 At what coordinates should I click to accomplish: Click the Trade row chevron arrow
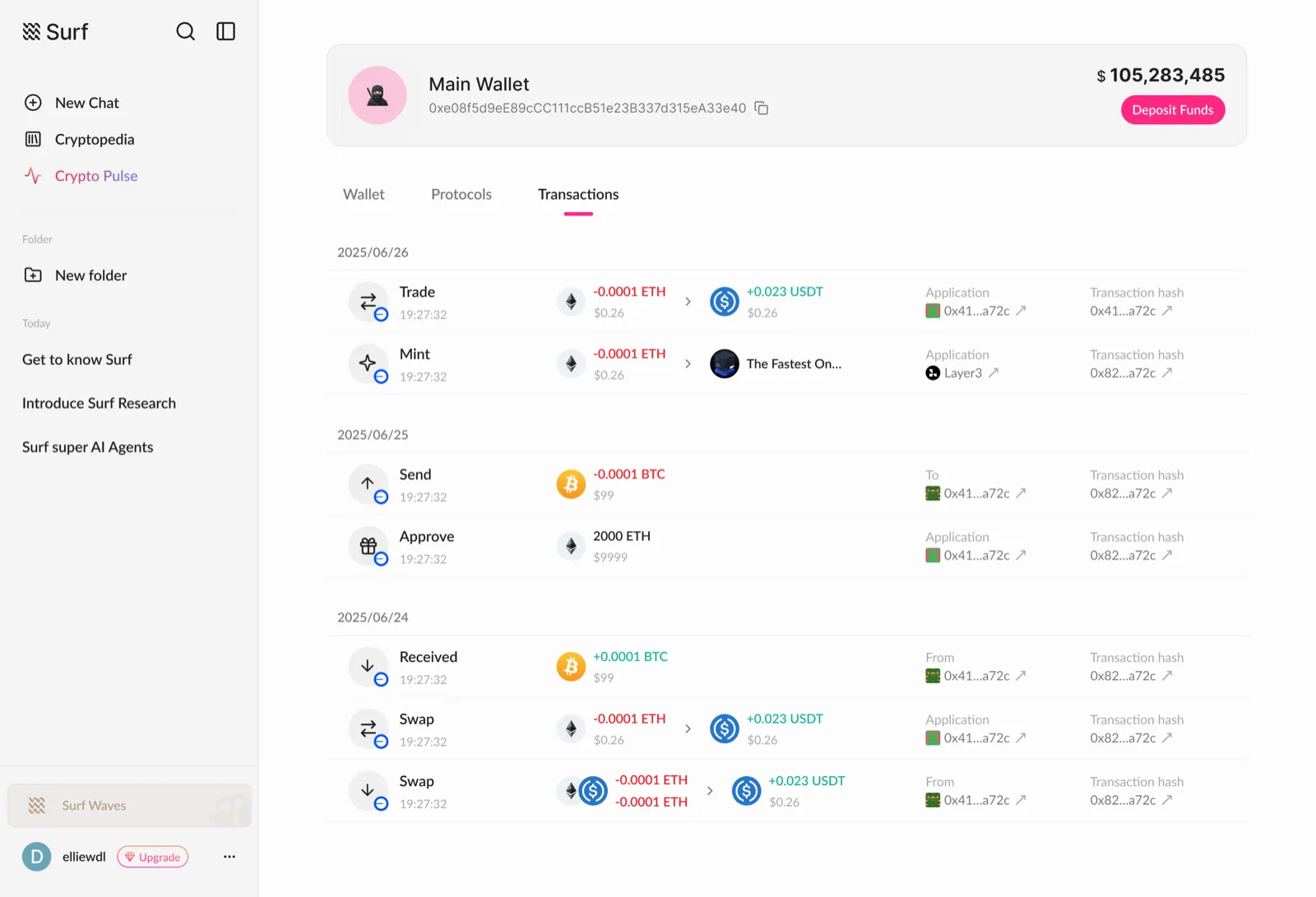pos(688,302)
